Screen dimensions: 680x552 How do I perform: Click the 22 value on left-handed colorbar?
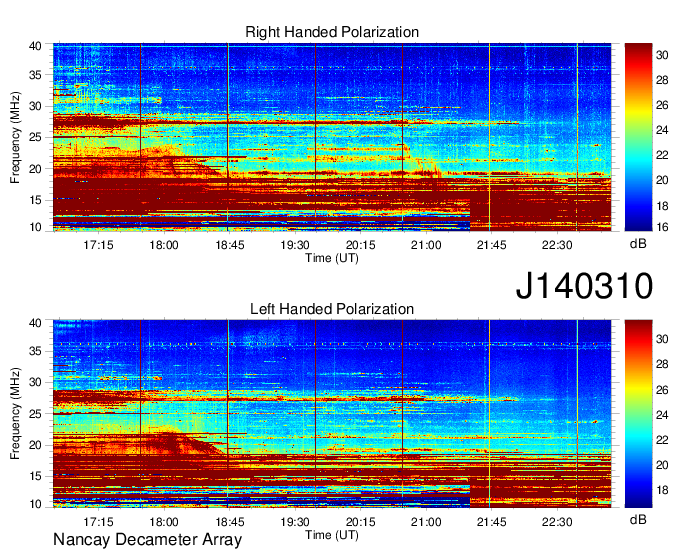point(662,440)
